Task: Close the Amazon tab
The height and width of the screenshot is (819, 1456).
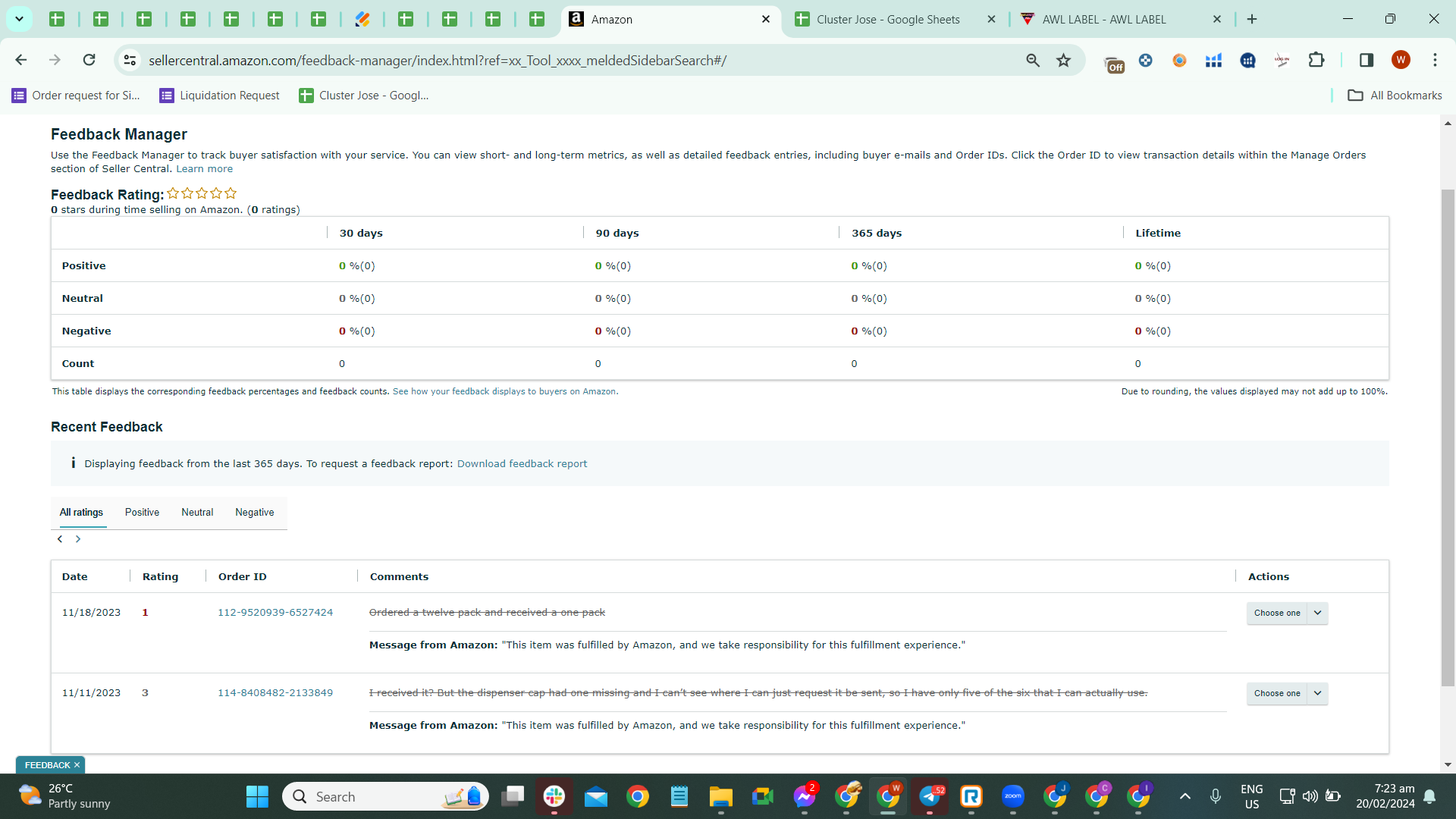Action: point(766,19)
